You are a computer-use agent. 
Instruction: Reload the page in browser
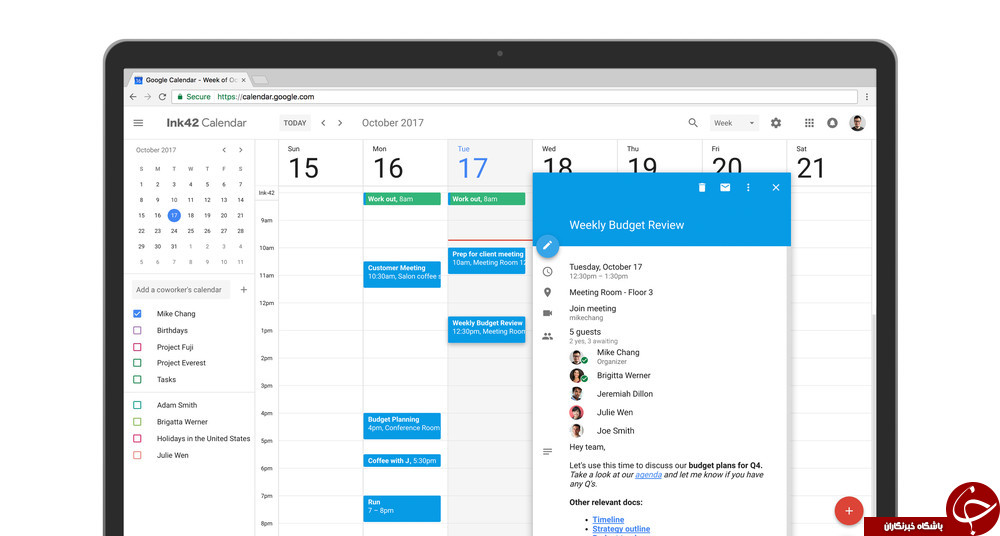(162, 97)
